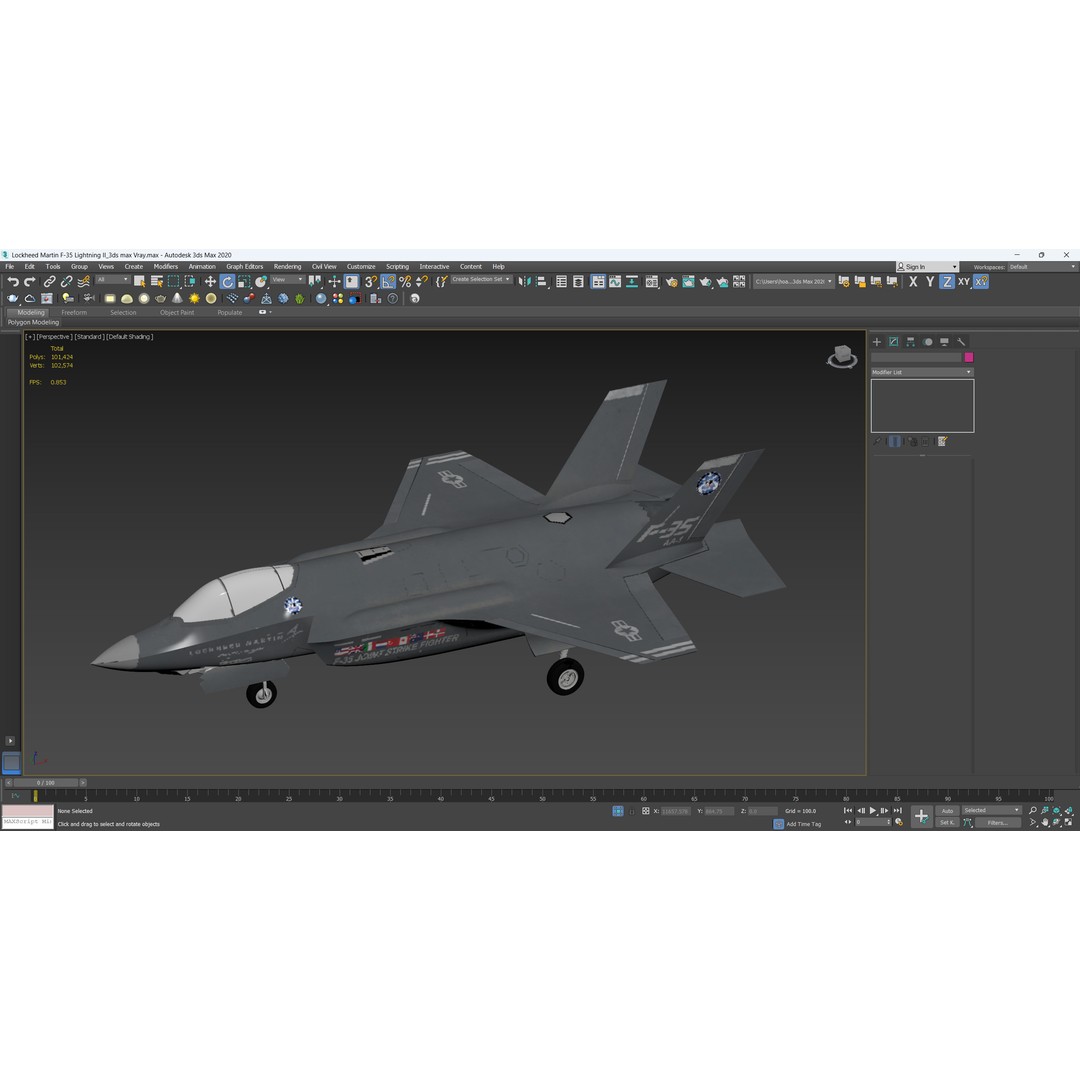This screenshot has width=1080, height=1080.
Task: Open the Display command panel tab
Action: point(944,342)
